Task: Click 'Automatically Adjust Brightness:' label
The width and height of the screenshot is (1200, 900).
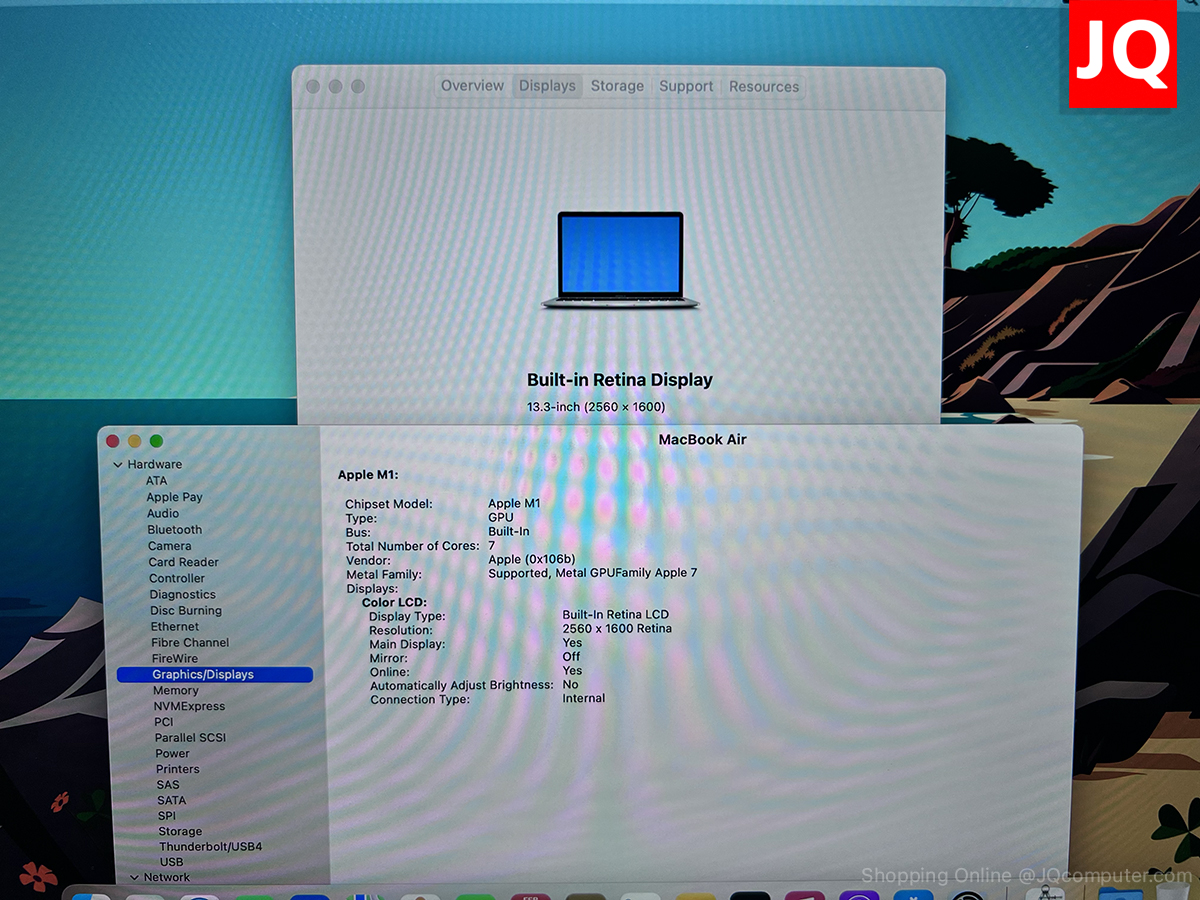Action: [462, 686]
